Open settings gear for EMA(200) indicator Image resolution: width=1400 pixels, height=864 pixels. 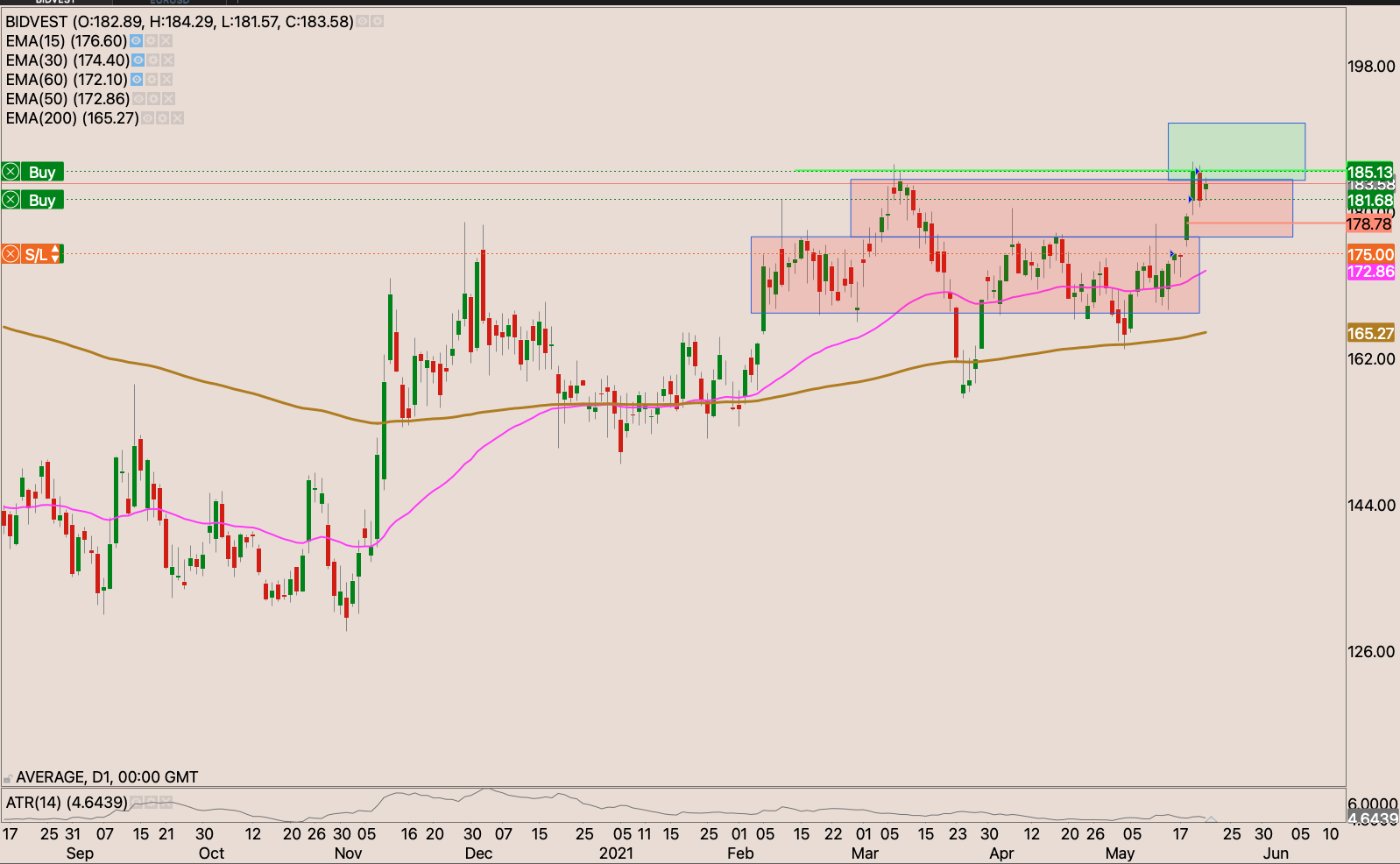pyautogui.click(x=163, y=118)
